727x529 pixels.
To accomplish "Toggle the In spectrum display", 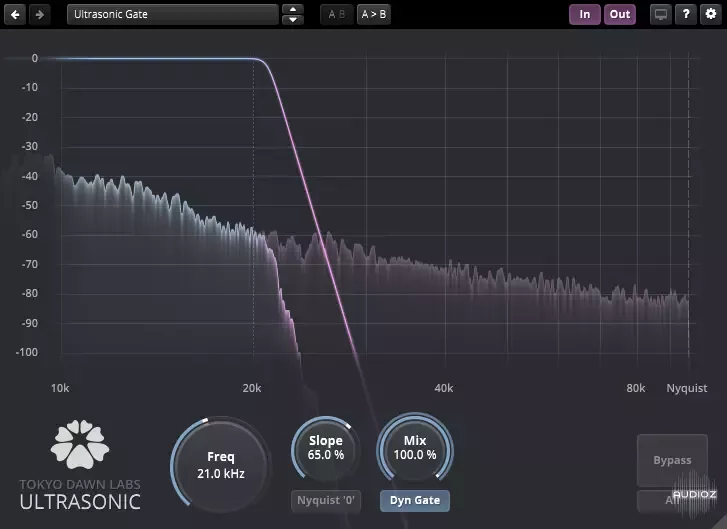I will 585,14.
